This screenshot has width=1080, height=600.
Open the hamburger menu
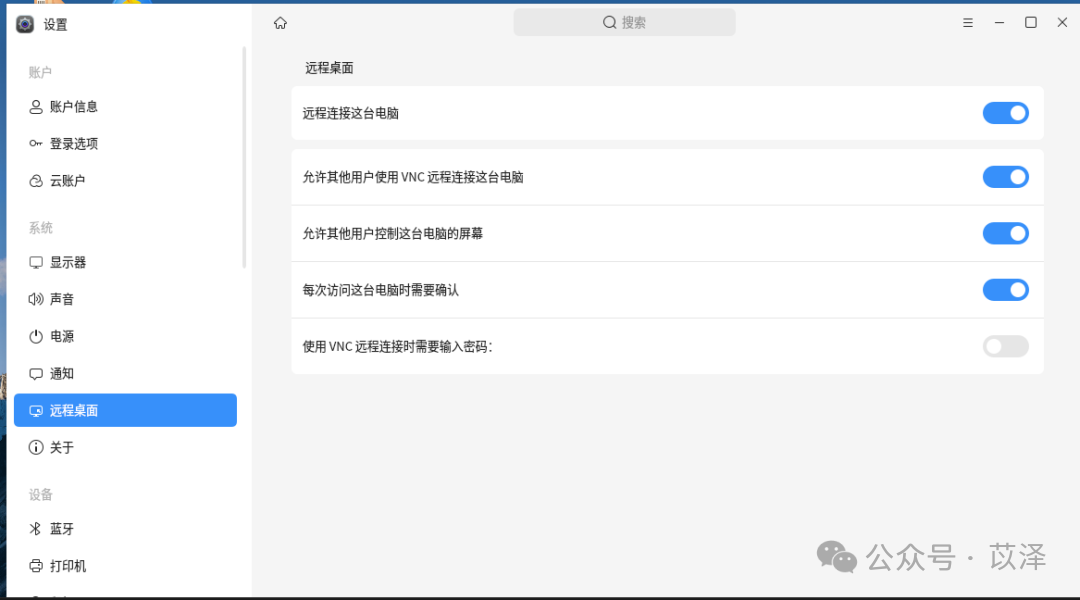click(967, 22)
